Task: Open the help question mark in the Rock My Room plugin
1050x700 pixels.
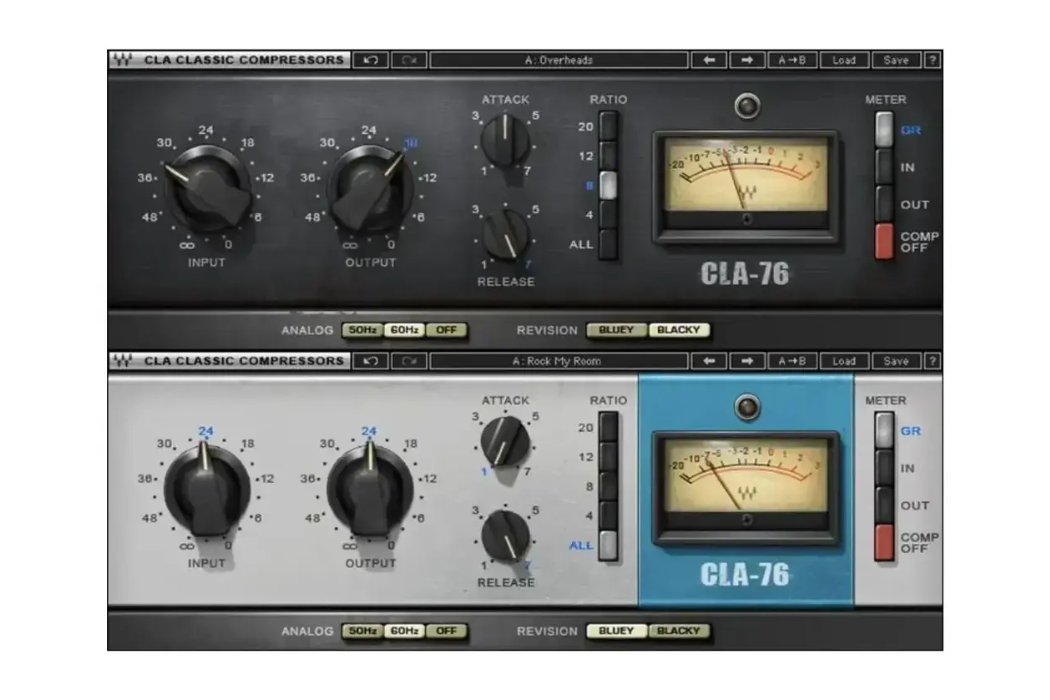Action: tap(932, 361)
